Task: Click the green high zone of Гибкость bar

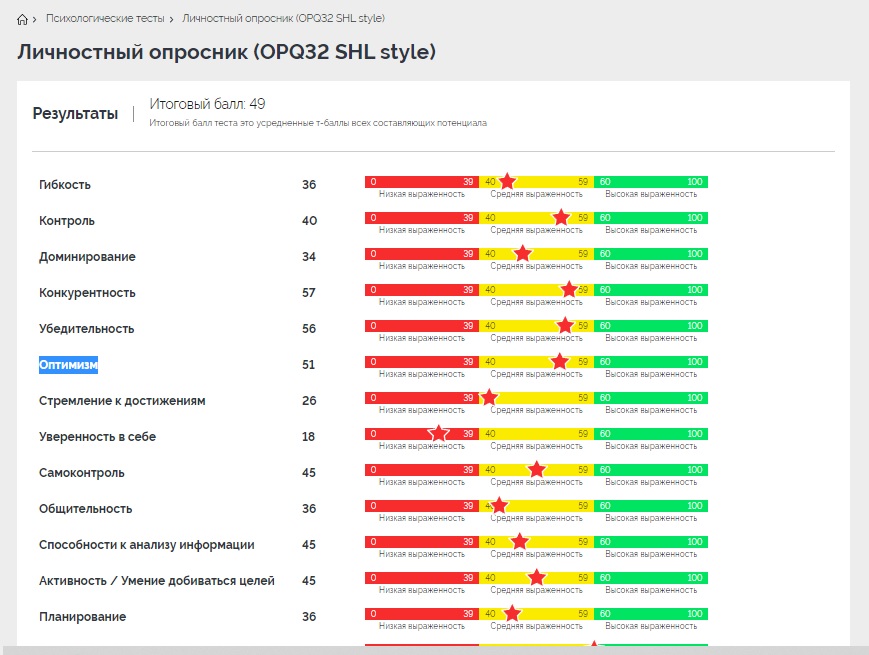Action: [650, 182]
